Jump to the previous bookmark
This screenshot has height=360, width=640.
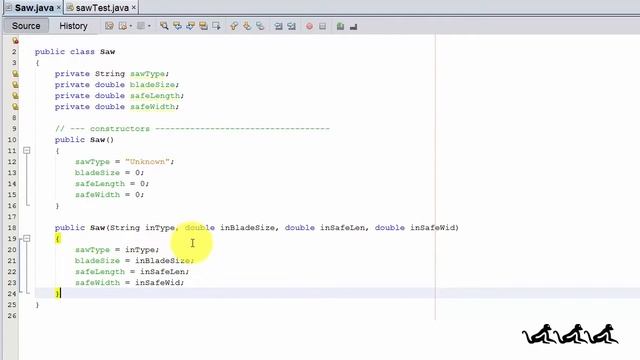click(234, 26)
